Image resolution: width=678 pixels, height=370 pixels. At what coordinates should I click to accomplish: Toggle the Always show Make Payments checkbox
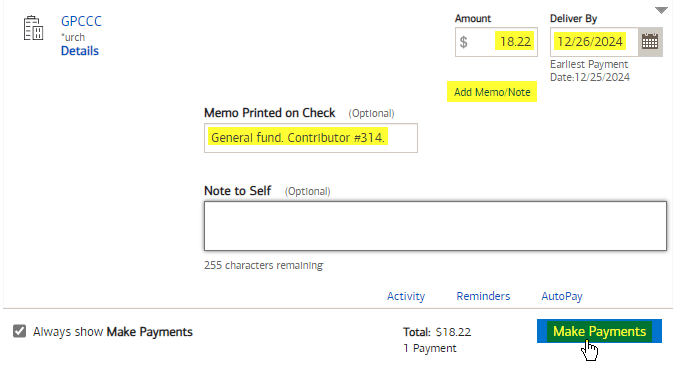19,332
